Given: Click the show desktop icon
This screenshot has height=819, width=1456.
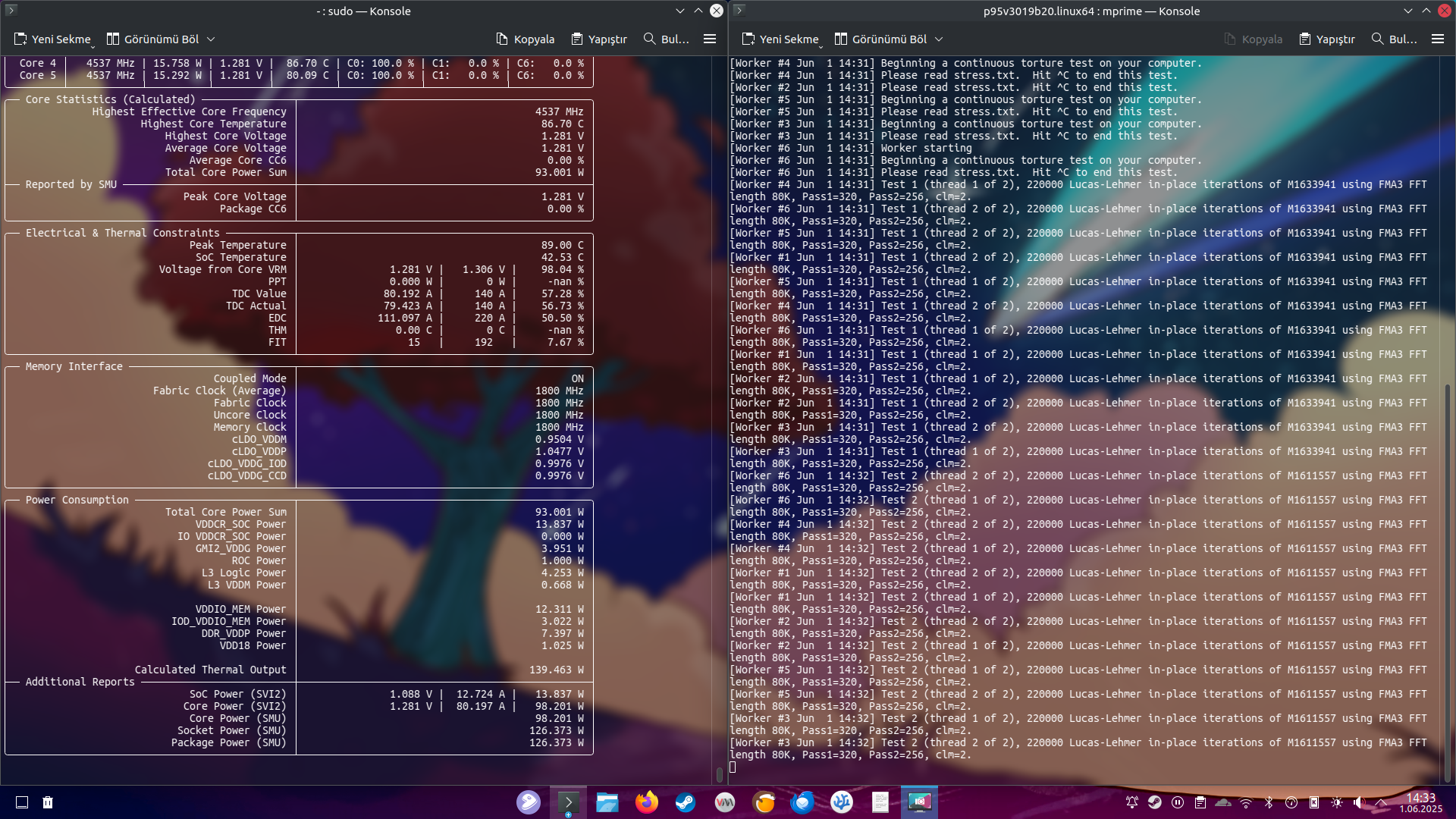Looking at the screenshot, I should click(22, 802).
